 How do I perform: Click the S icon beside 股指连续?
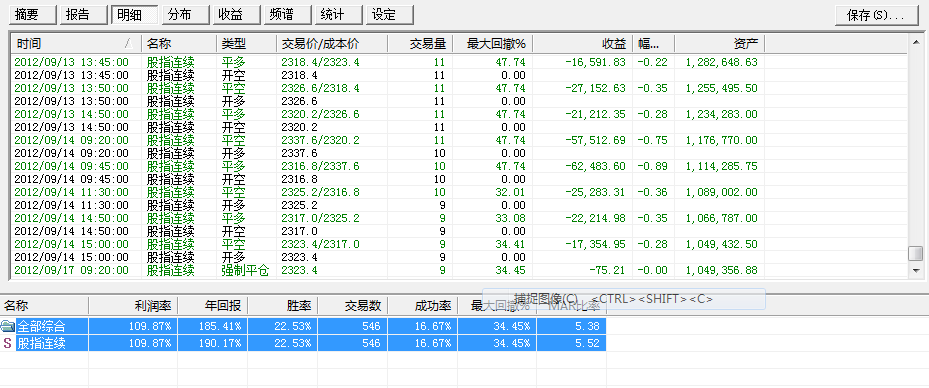tap(8, 343)
